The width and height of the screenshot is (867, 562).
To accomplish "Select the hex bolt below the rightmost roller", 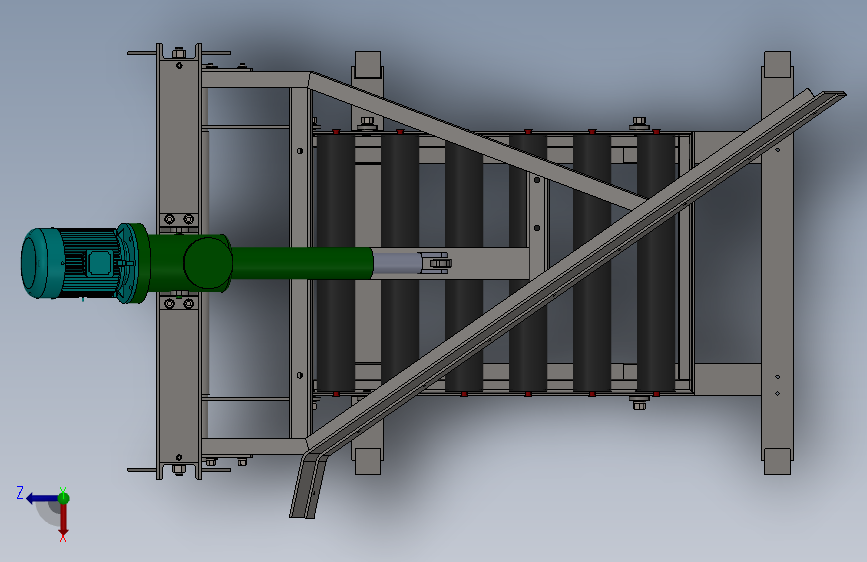I will pyautogui.click(x=640, y=403).
